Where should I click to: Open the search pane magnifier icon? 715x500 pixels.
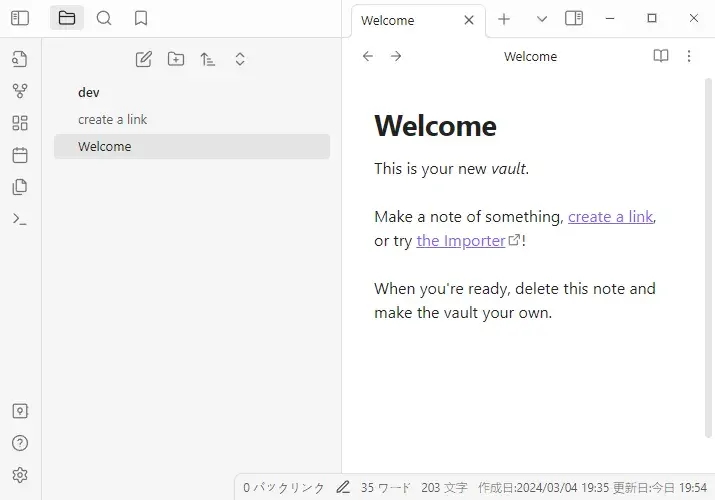pos(104,18)
